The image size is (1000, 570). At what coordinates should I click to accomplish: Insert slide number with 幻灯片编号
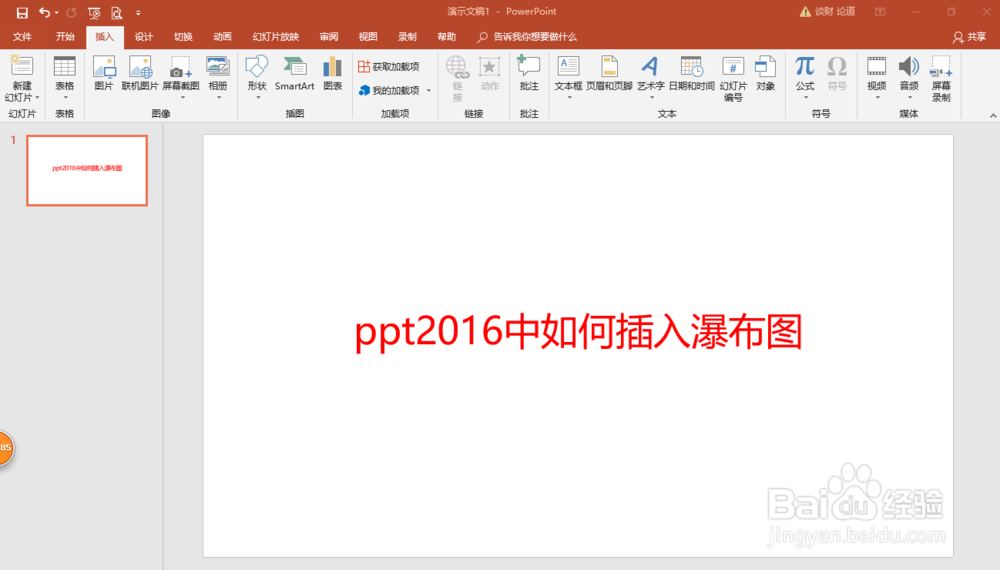pos(733,78)
